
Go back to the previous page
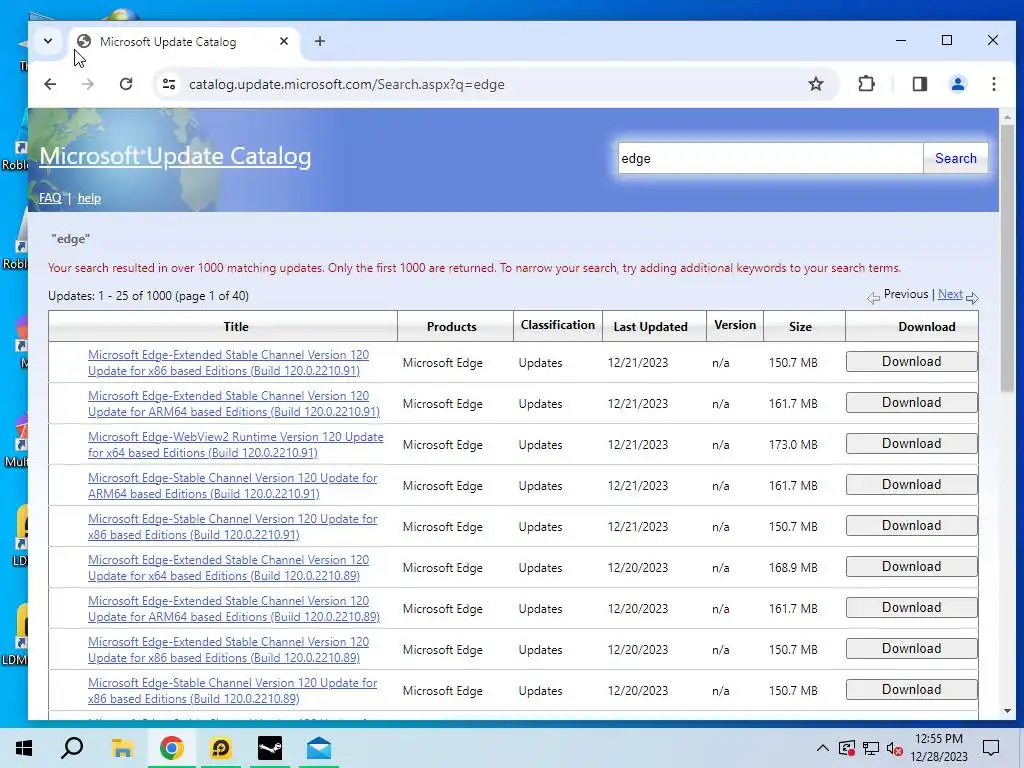click(x=50, y=84)
